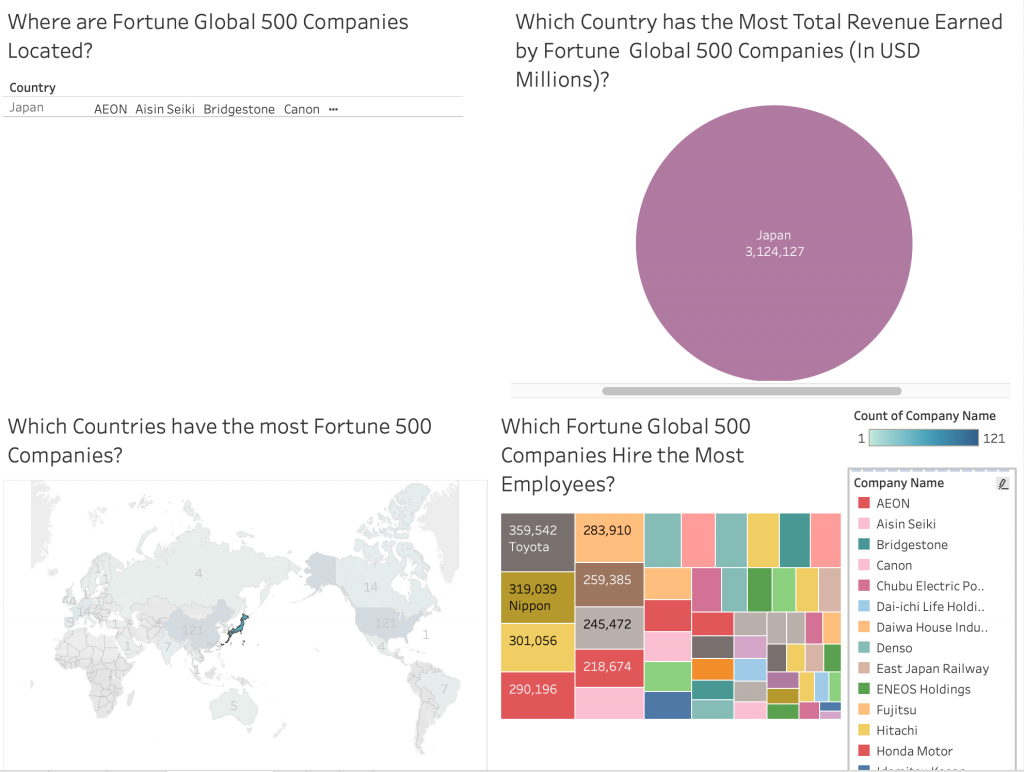Select Bridgestone color swatch in legend
Image resolution: width=1024 pixels, height=772 pixels.
(863, 544)
